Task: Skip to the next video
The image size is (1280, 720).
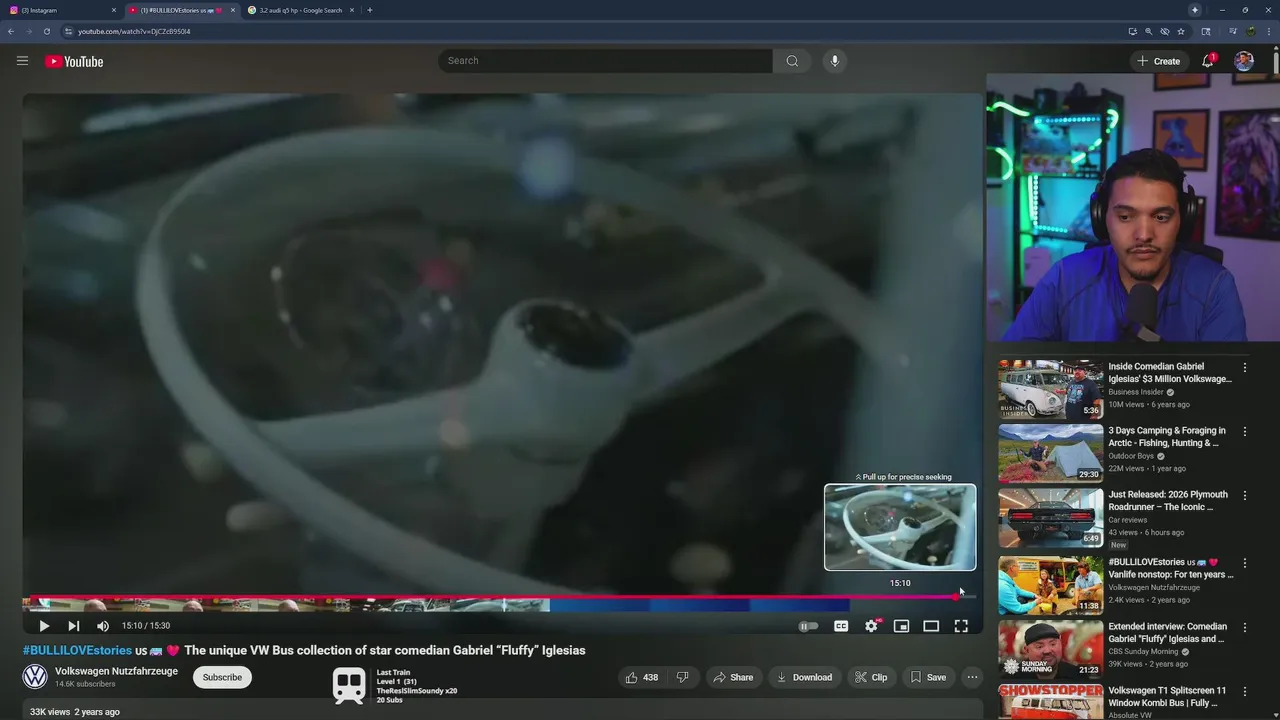Action: coord(73,626)
